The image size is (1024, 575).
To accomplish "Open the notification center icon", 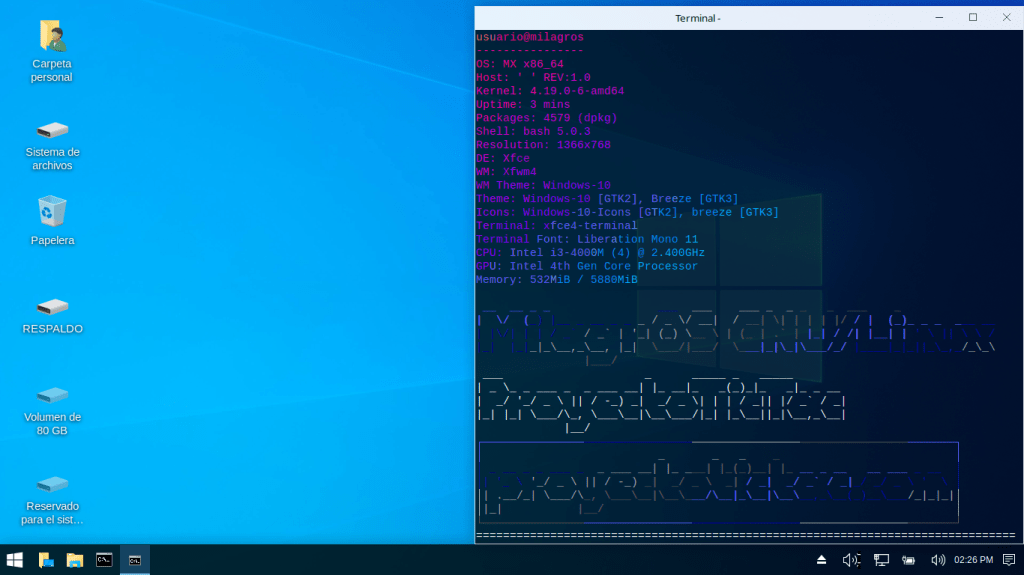I will 1009,560.
